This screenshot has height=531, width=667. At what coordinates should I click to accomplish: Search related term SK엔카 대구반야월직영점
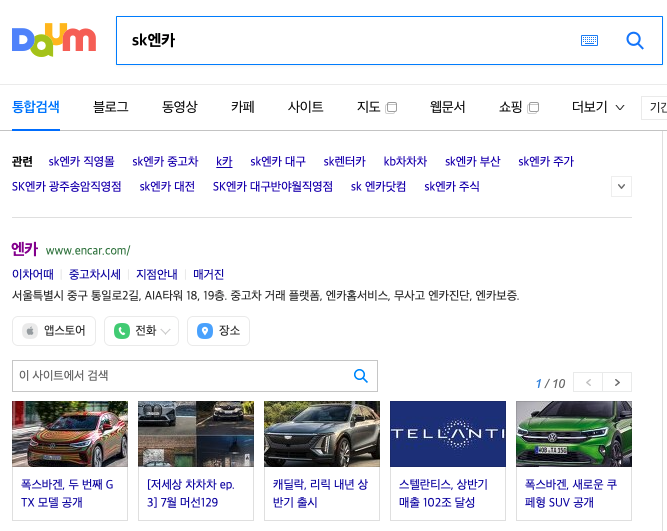click(273, 186)
